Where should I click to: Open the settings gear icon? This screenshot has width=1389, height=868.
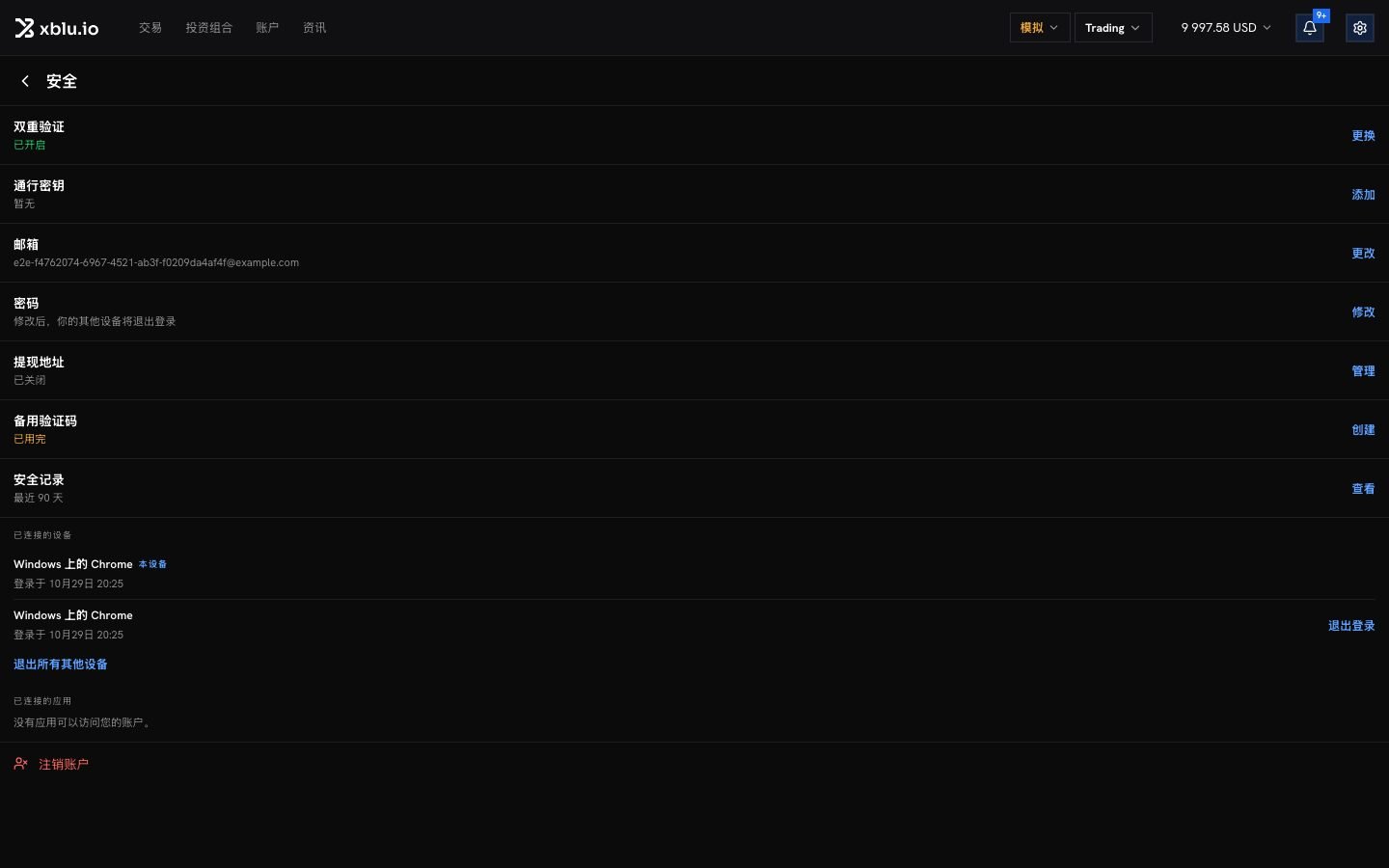pyautogui.click(x=1359, y=28)
